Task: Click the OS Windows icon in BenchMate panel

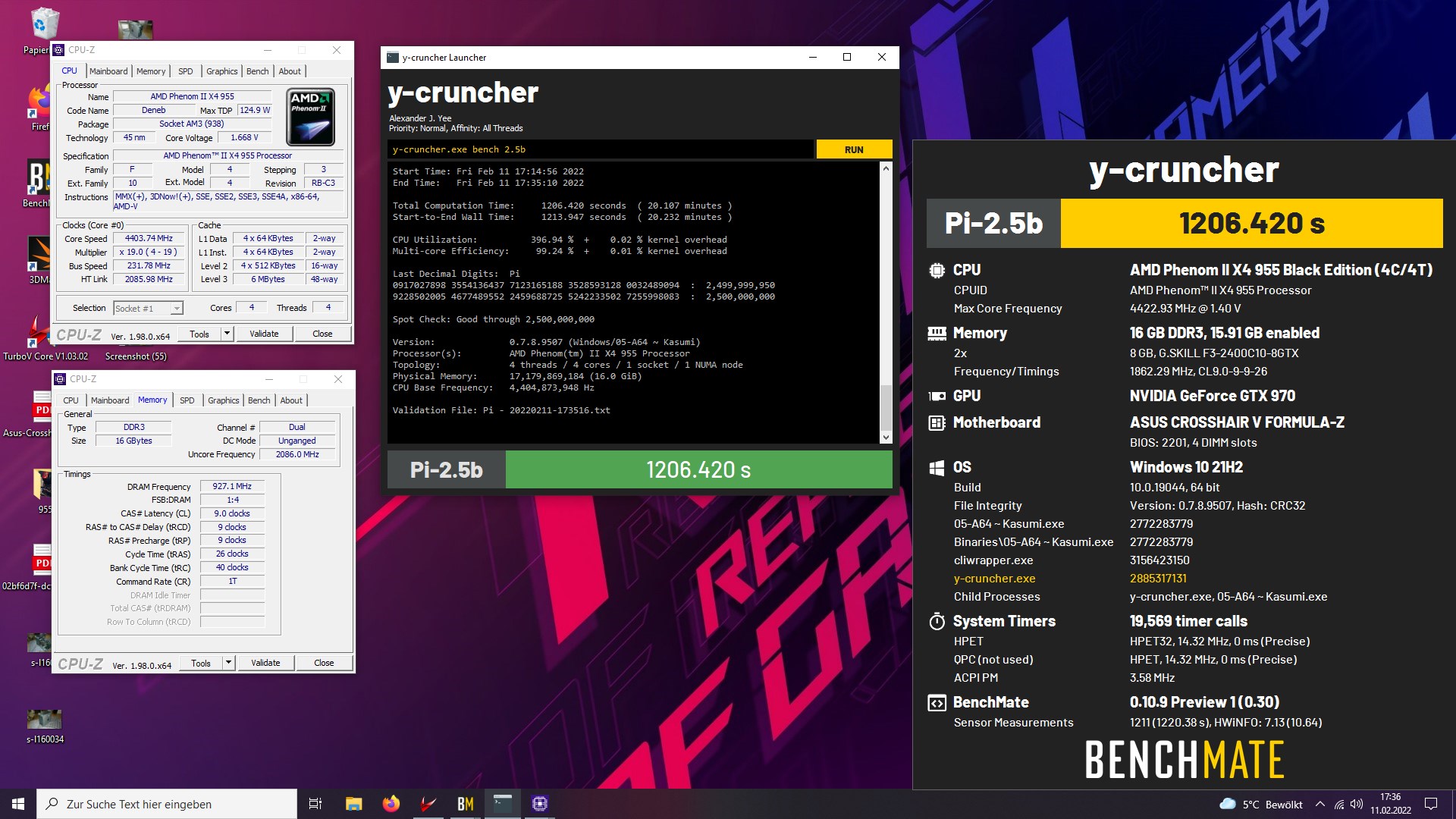Action: [937, 468]
